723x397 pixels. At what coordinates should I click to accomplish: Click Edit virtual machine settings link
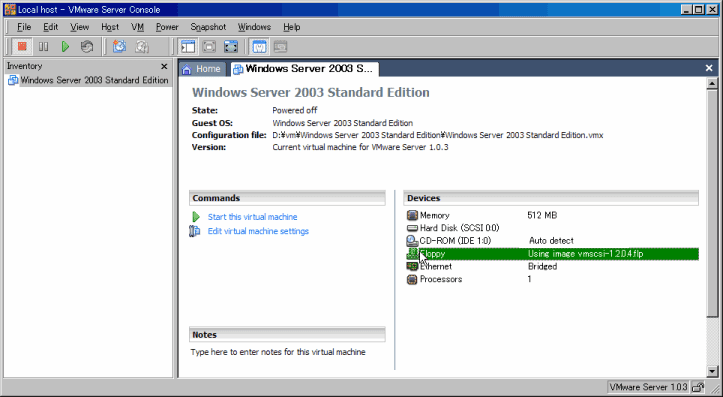[x=258, y=231]
